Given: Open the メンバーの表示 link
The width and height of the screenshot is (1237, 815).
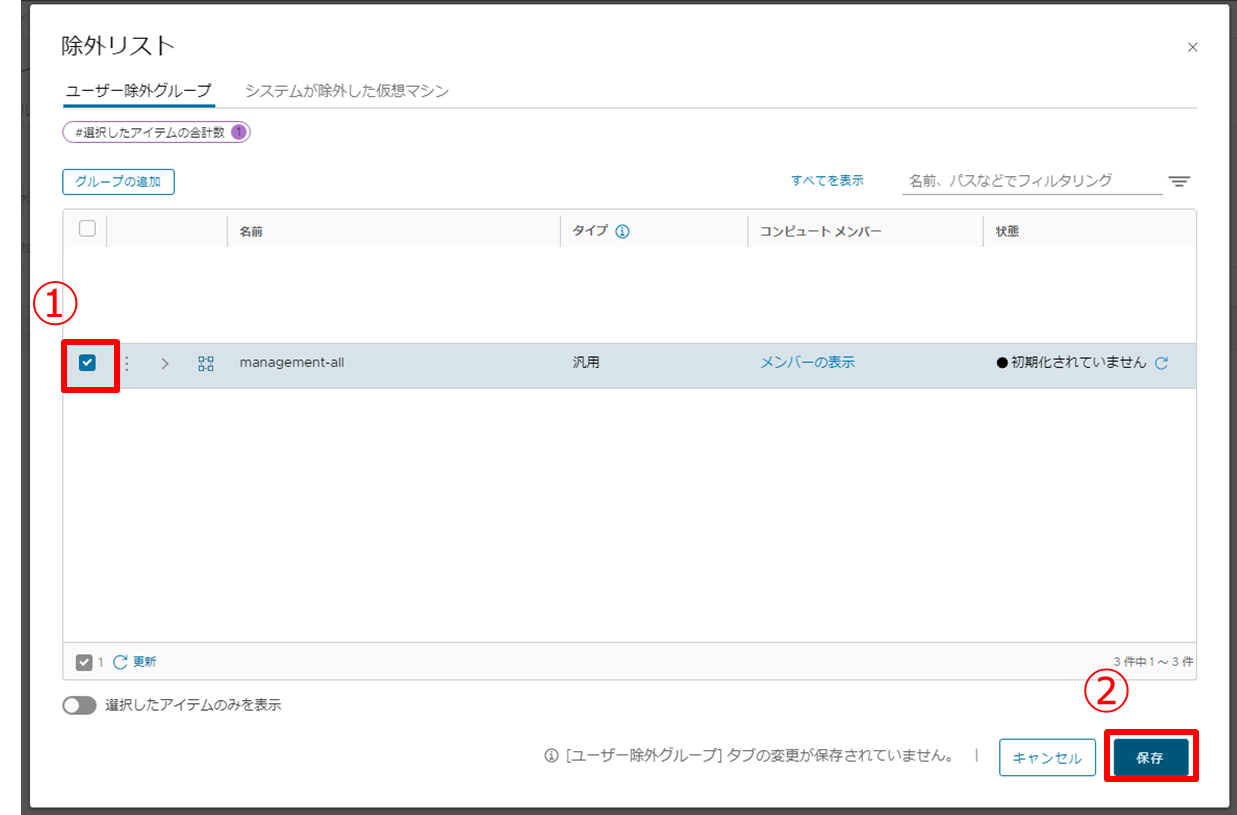Looking at the screenshot, I should pyautogui.click(x=807, y=363).
